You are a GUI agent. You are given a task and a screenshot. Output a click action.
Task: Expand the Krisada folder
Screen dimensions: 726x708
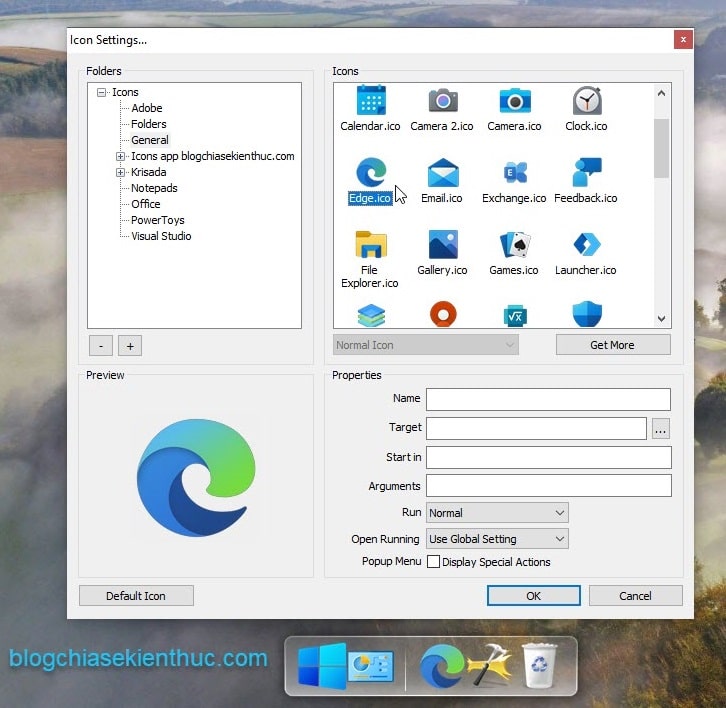pyautogui.click(x=120, y=172)
